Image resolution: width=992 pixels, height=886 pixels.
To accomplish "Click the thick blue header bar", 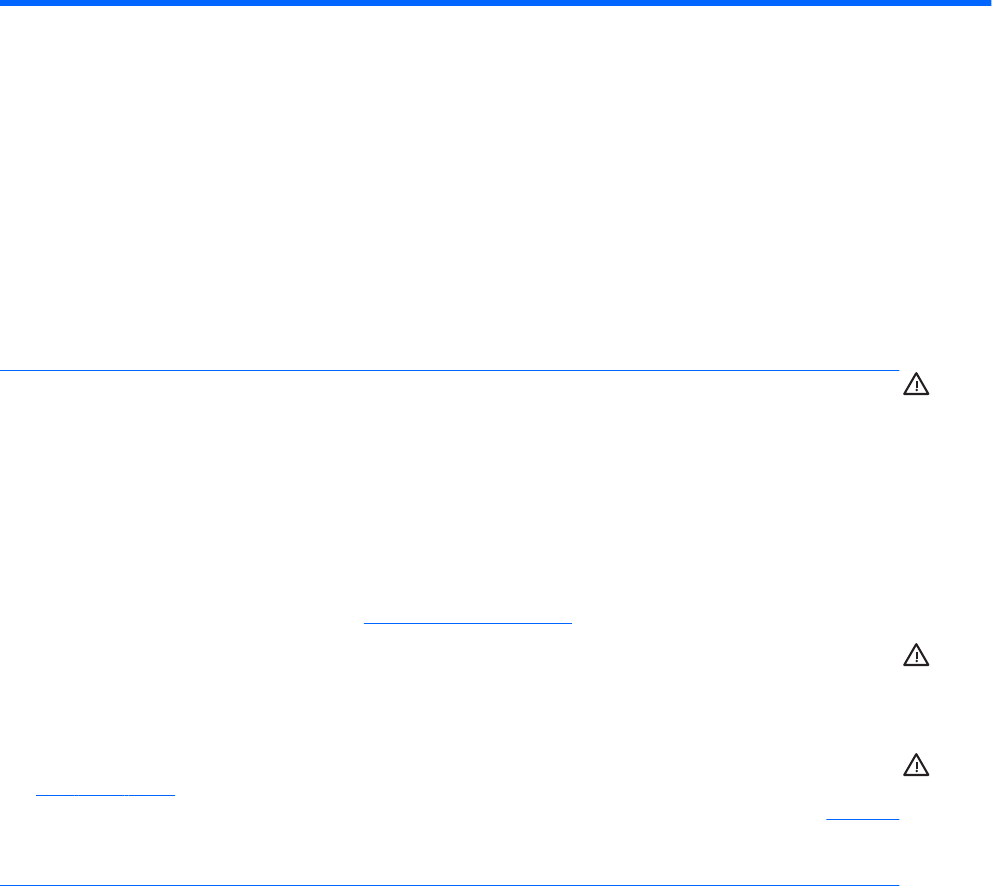I will (496, 4).
